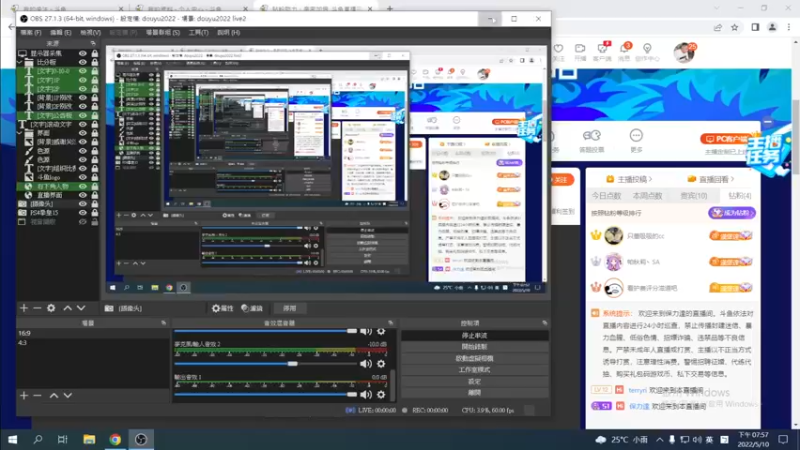Viewport: 800px width, 450px height.
Task: Bookmark the page with the Chrome star icon
Action: coord(734,28)
